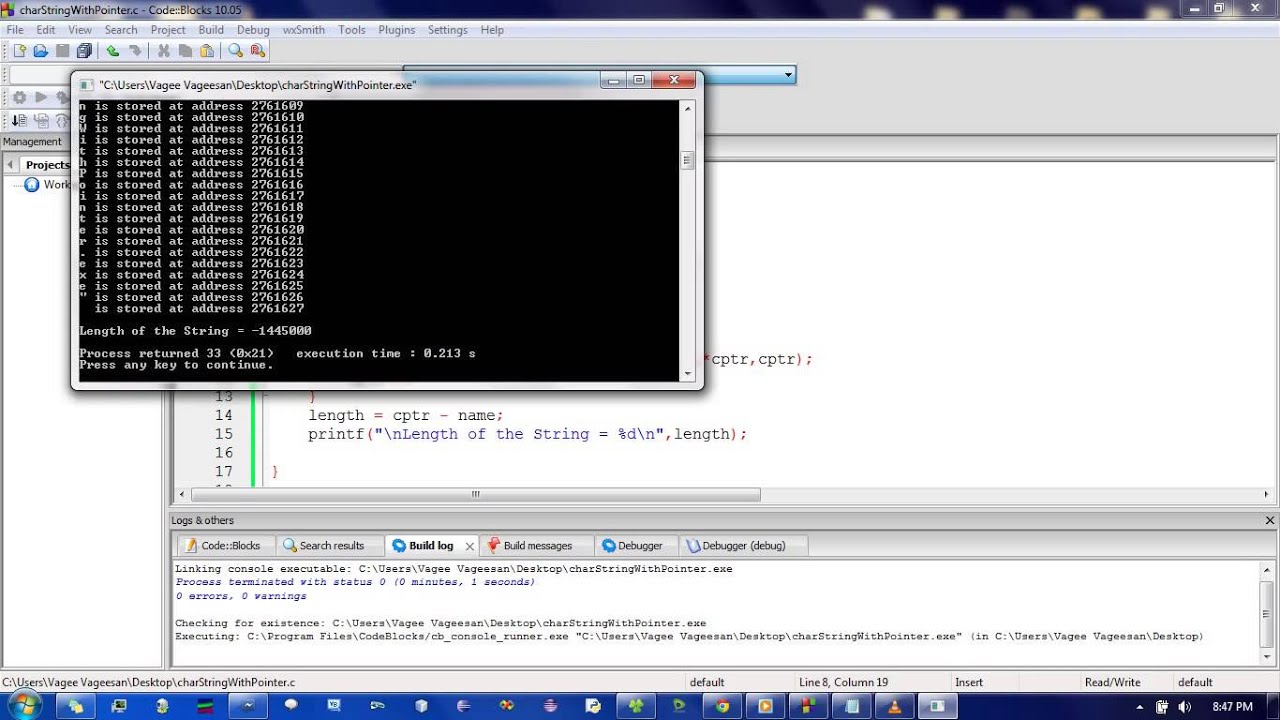Image resolution: width=1280 pixels, height=720 pixels.
Task: Click the Build gear icon
Action: tap(19, 97)
